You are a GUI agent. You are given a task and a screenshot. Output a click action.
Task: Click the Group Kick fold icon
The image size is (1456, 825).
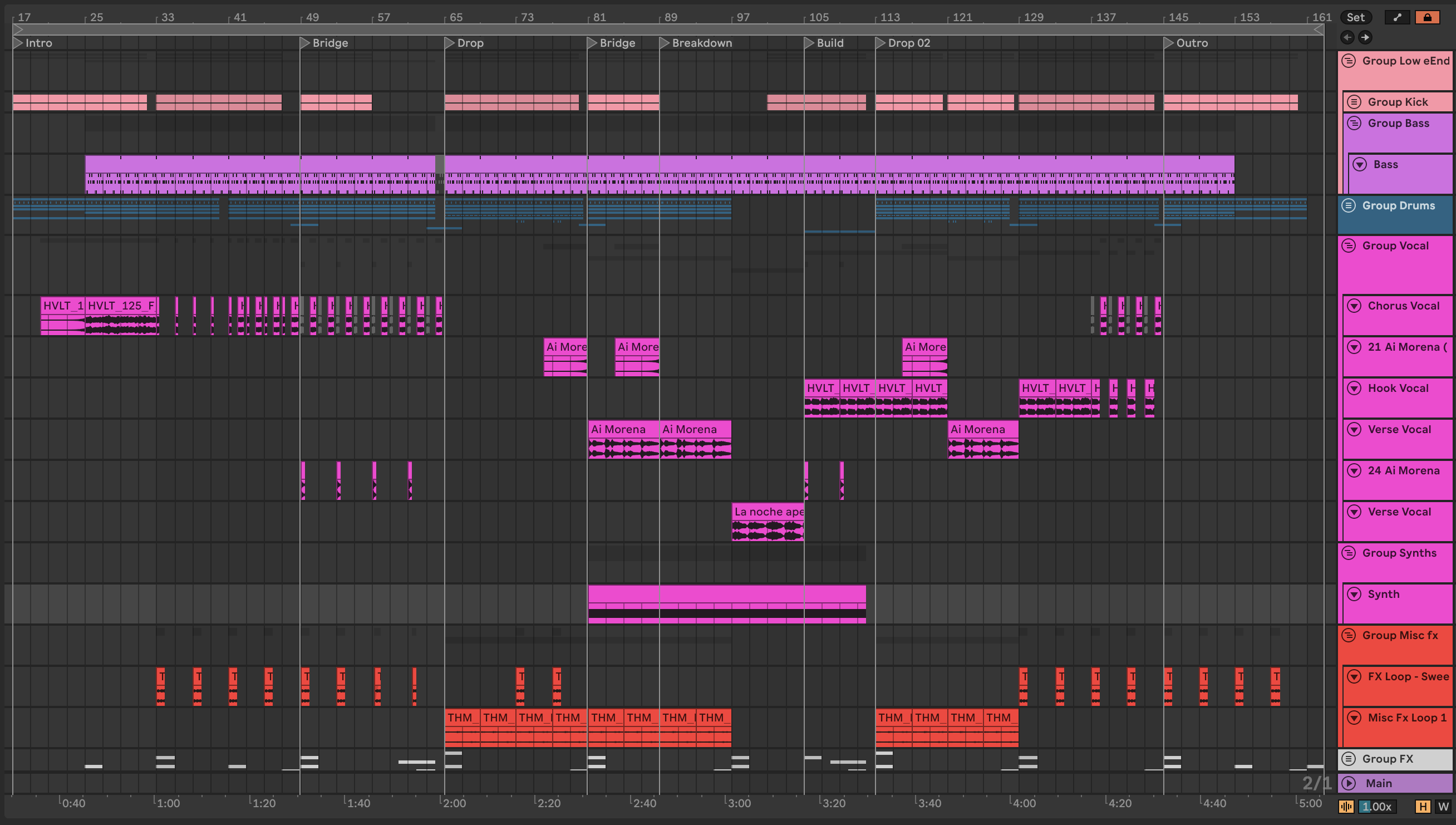coord(1354,102)
